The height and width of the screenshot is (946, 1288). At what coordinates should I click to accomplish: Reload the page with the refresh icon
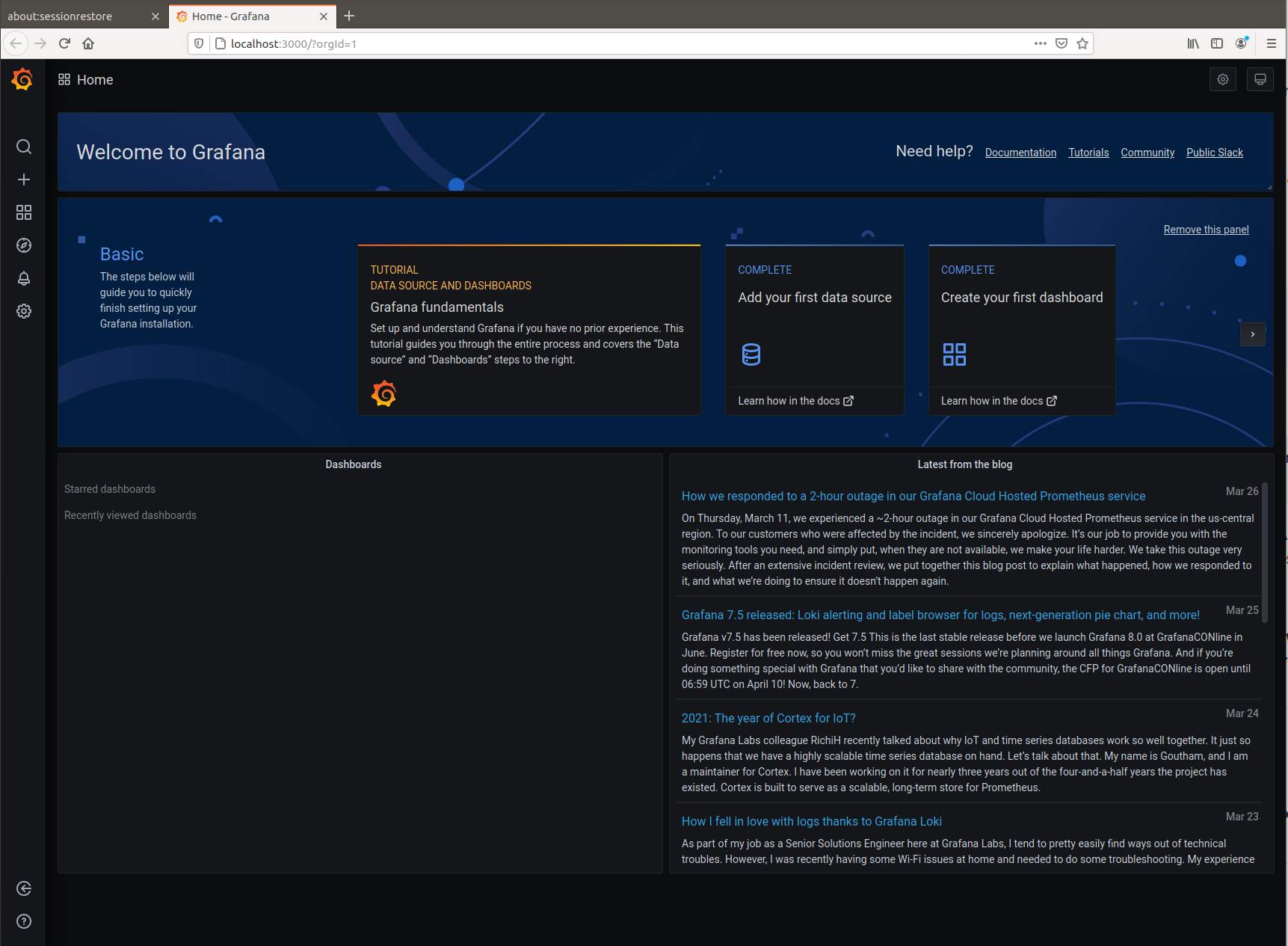click(x=64, y=43)
